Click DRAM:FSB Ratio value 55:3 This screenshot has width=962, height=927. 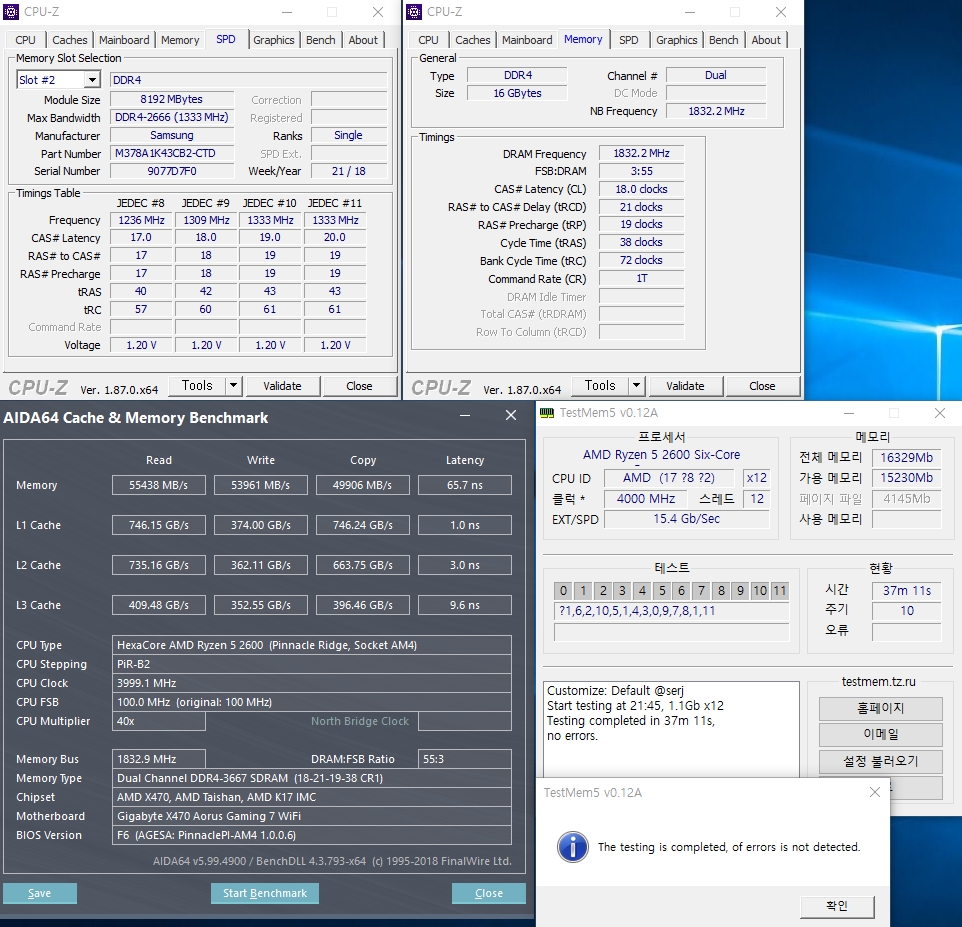[x=464, y=759]
